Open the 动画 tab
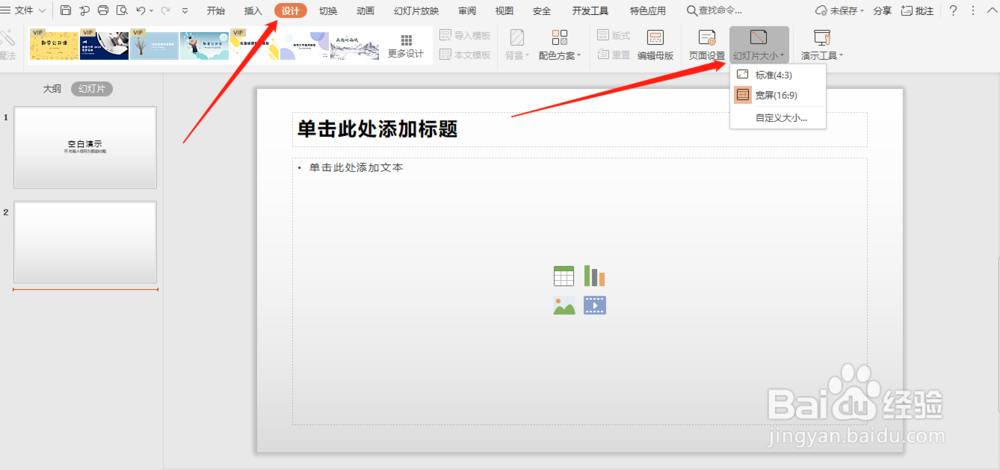Image resolution: width=1000 pixels, height=470 pixels. click(x=365, y=11)
